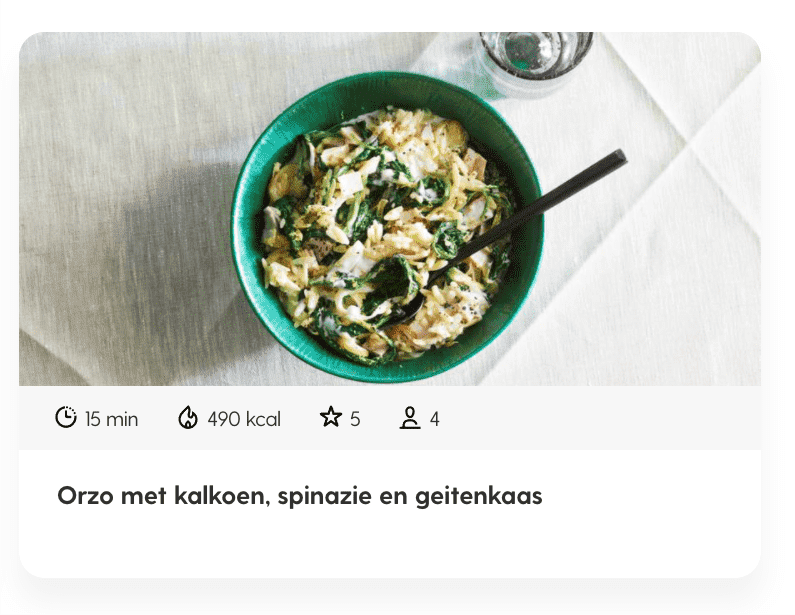Click the empty gray info bar area
This screenshot has width=795, height=615.
point(598,418)
